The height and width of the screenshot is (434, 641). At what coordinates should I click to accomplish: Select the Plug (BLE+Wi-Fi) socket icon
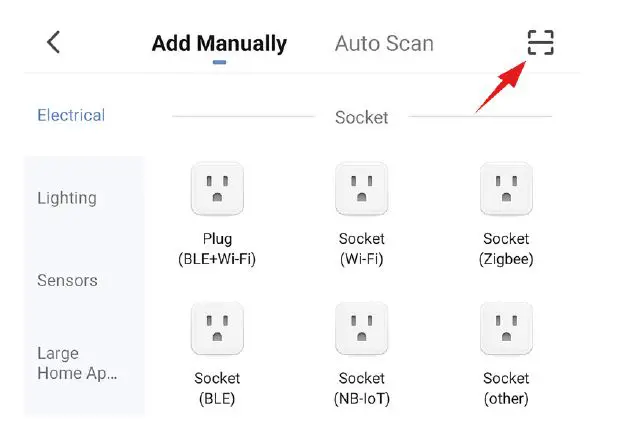coord(217,188)
